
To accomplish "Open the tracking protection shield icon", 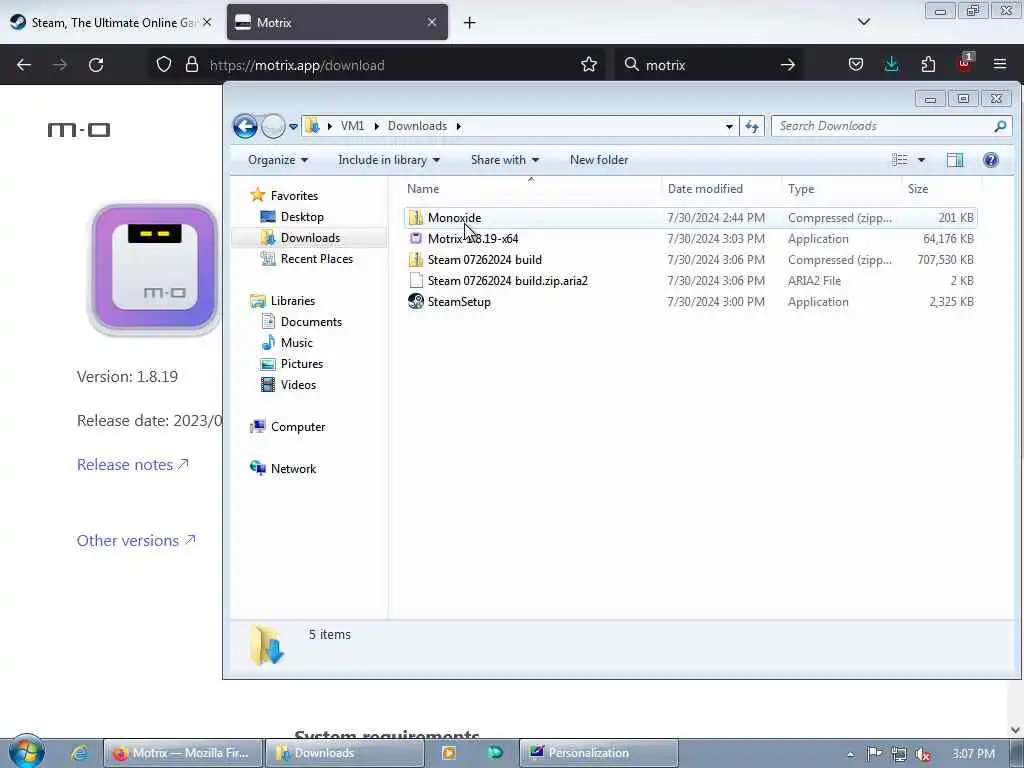I will 164,65.
